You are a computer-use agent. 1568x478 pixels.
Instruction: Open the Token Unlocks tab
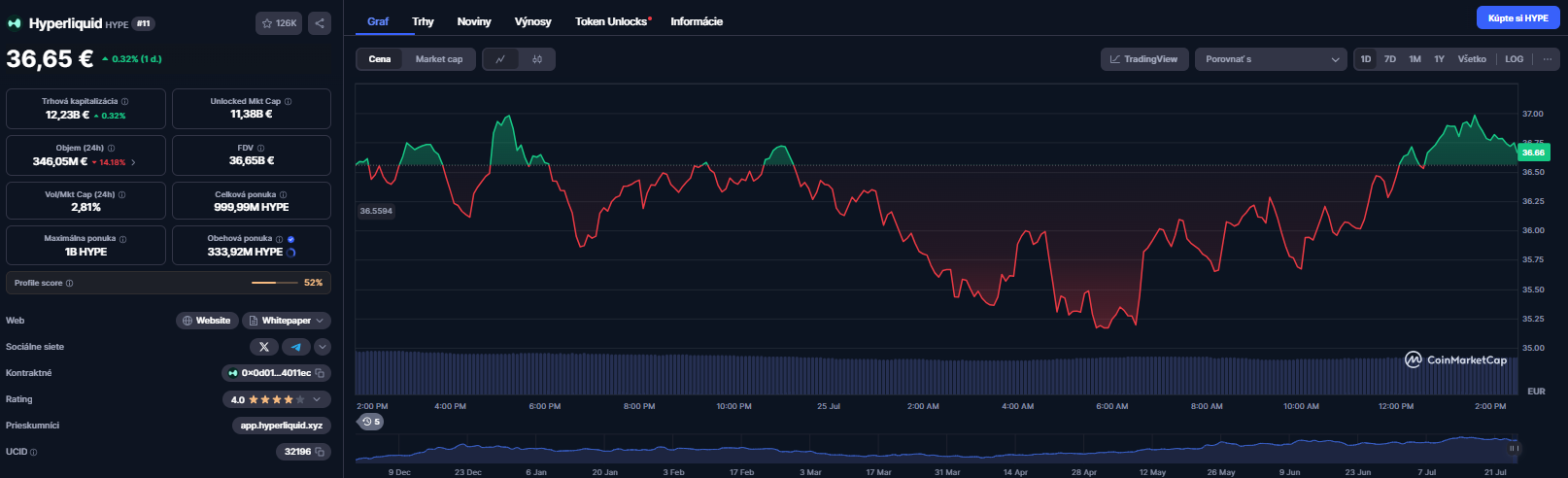613,21
